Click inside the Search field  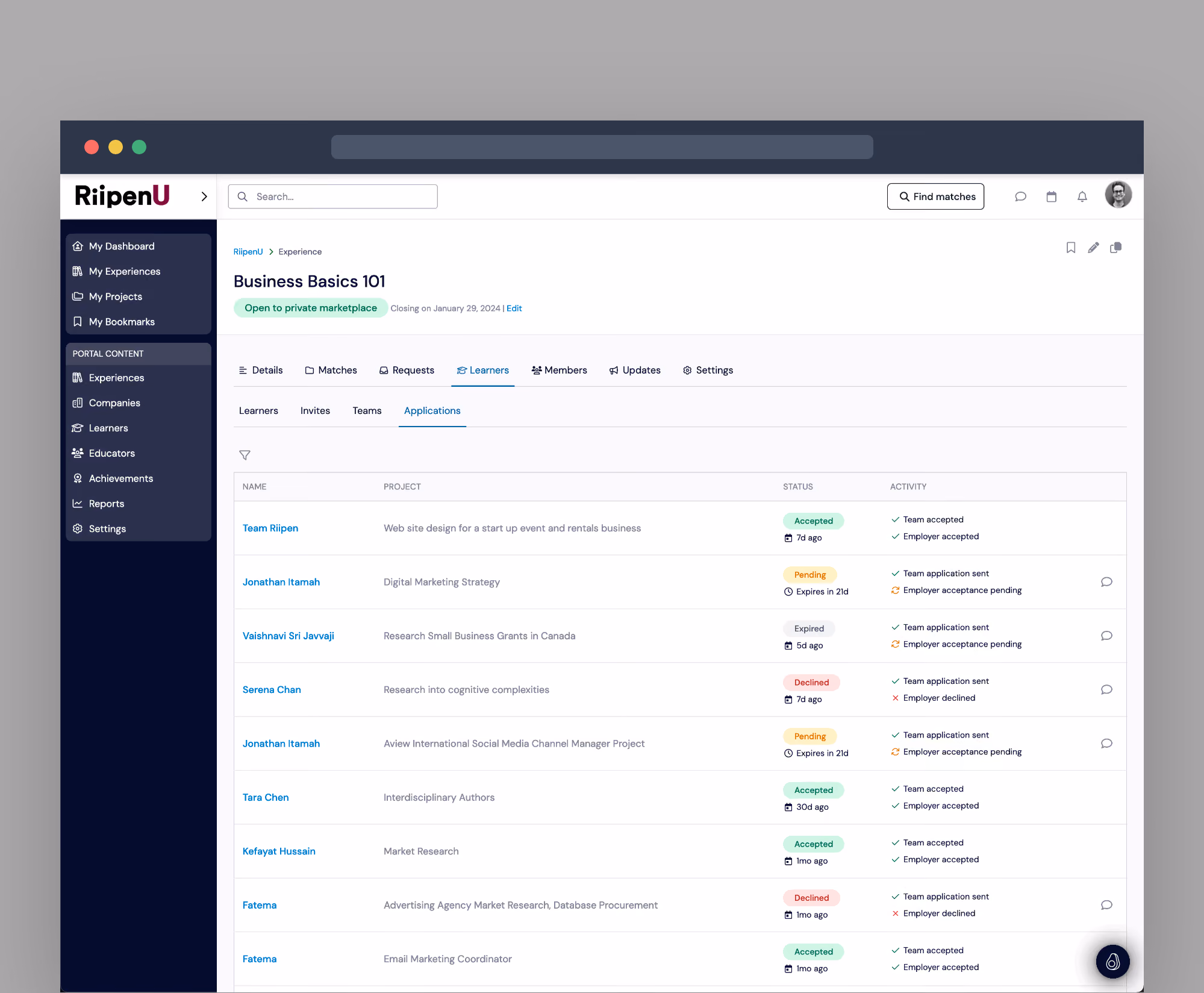pos(333,196)
